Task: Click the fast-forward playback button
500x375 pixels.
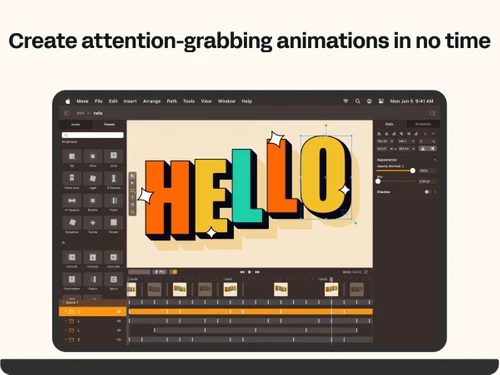Action: click(x=257, y=272)
